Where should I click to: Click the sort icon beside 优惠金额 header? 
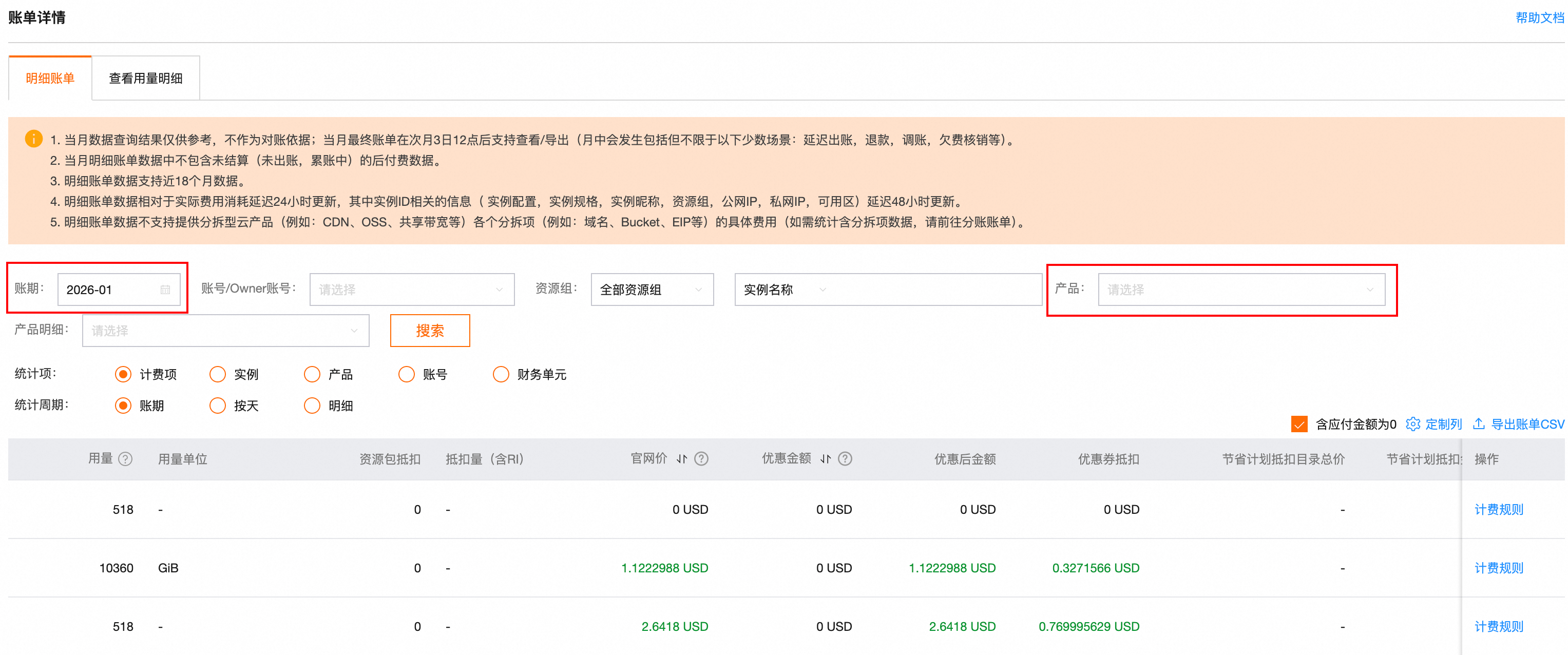point(826,459)
